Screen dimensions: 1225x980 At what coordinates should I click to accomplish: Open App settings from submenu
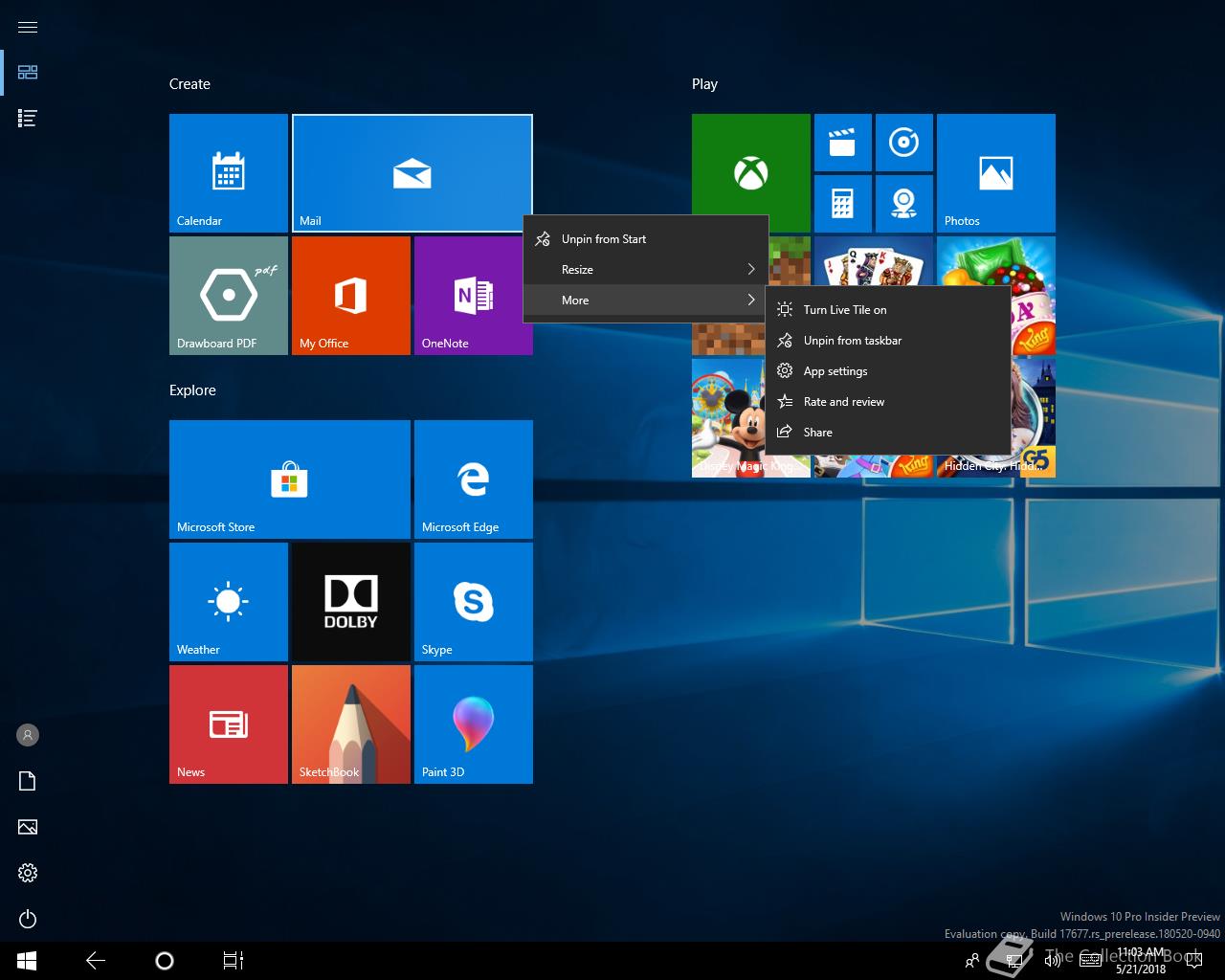[888, 371]
